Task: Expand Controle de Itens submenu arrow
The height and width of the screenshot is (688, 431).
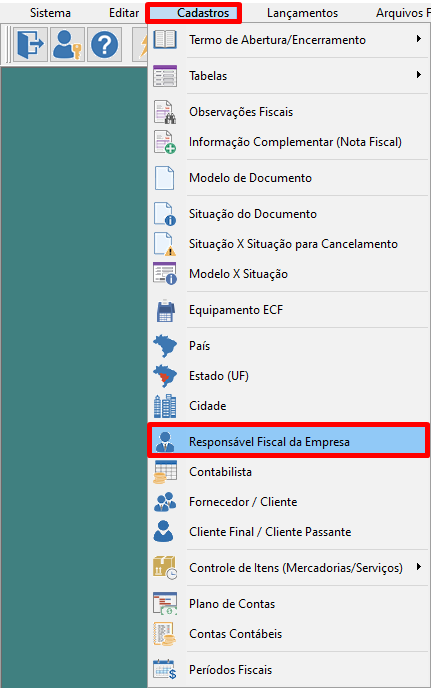Action: (x=419, y=567)
